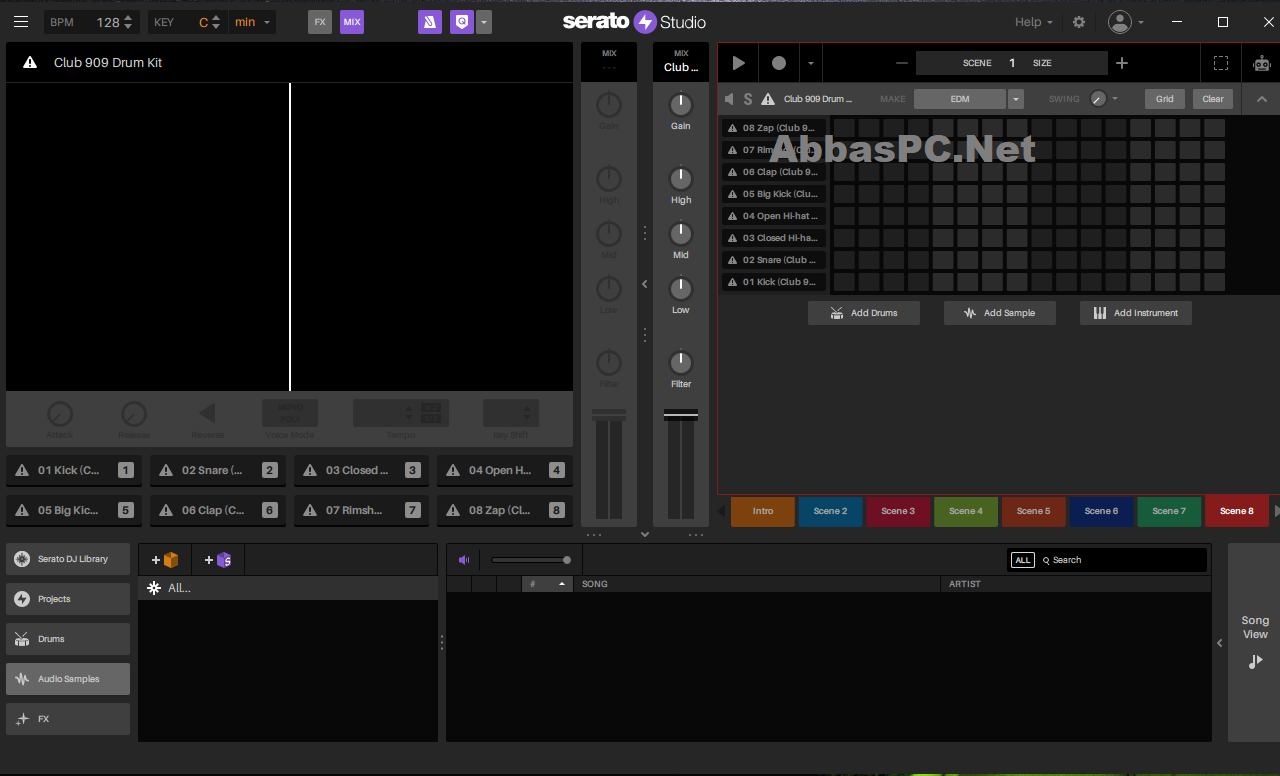Viewport: 1280px width, 776px height.
Task: Open dropdown beside purple plugin icons
Action: [484, 22]
